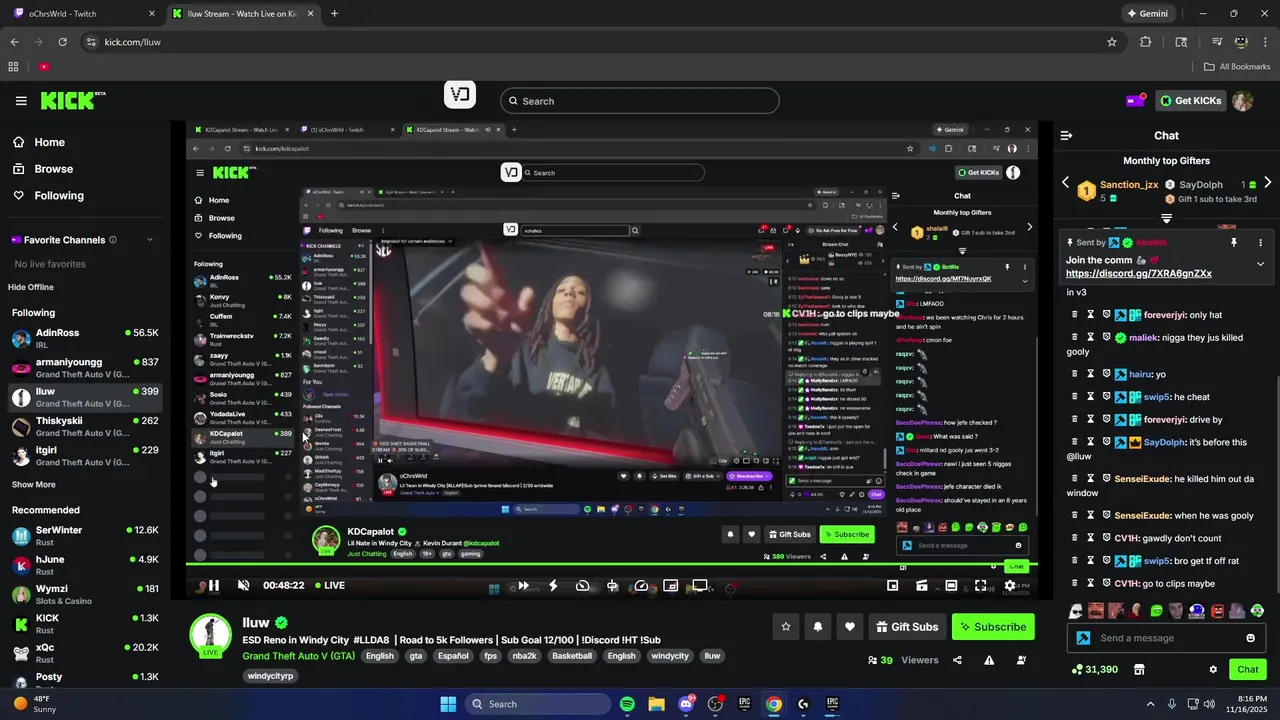Open a new browser tab
The height and width of the screenshot is (720, 1280).
point(334,14)
